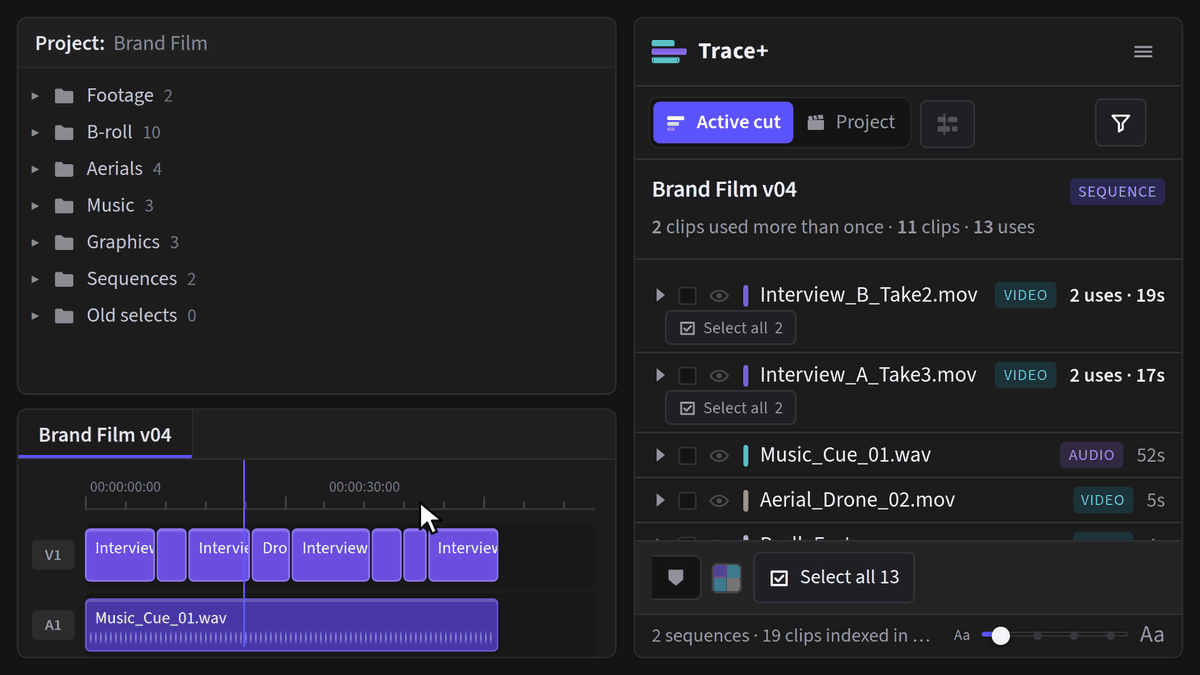
Task: Click the Sequences folder icon
Action: 64,279
